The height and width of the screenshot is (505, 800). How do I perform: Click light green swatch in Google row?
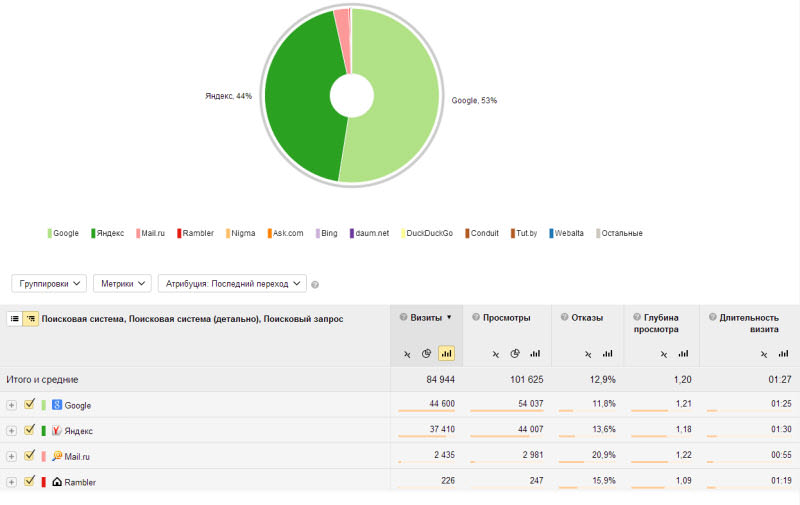[43, 405]
